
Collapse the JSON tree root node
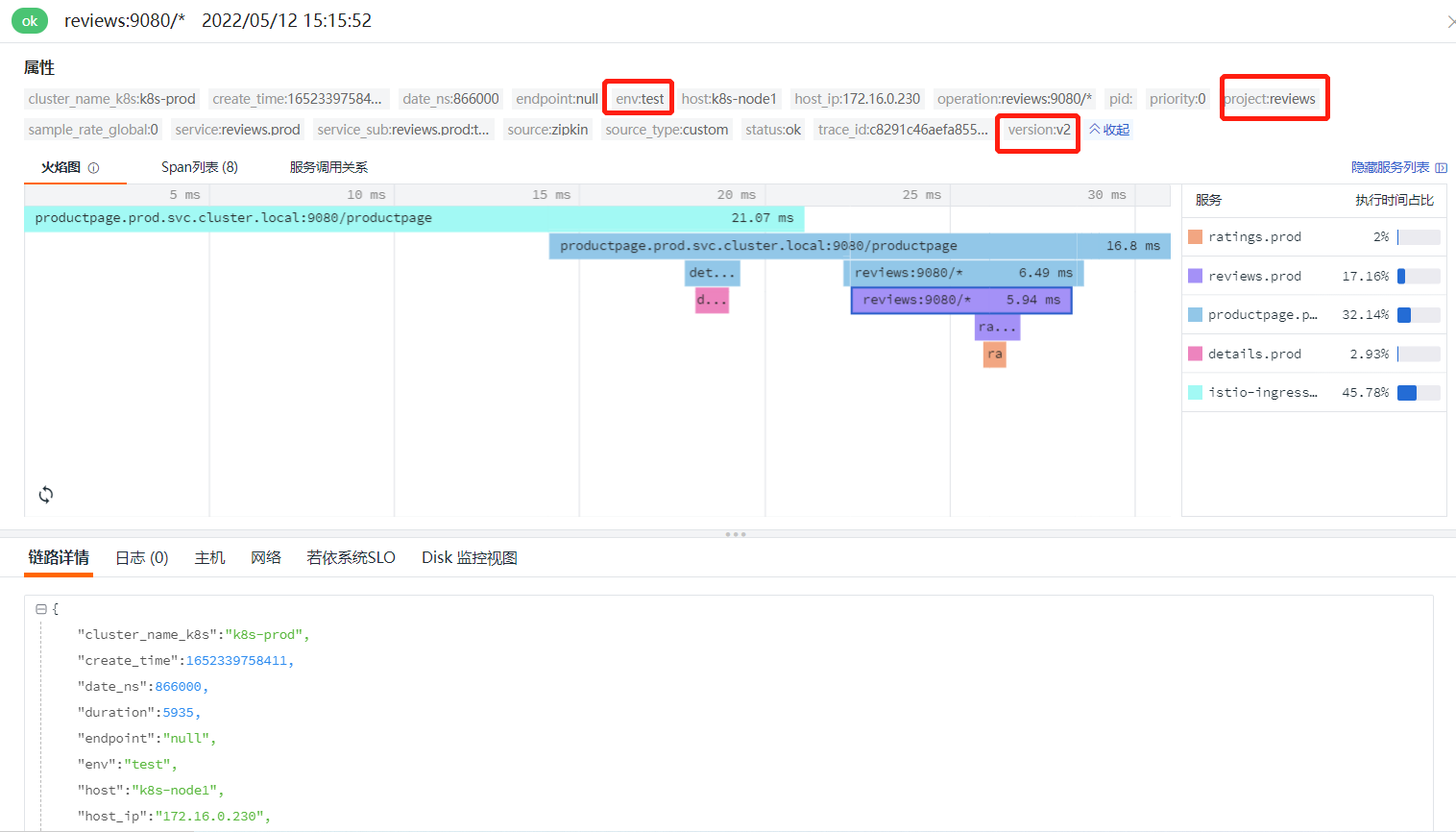coord(41,609)
